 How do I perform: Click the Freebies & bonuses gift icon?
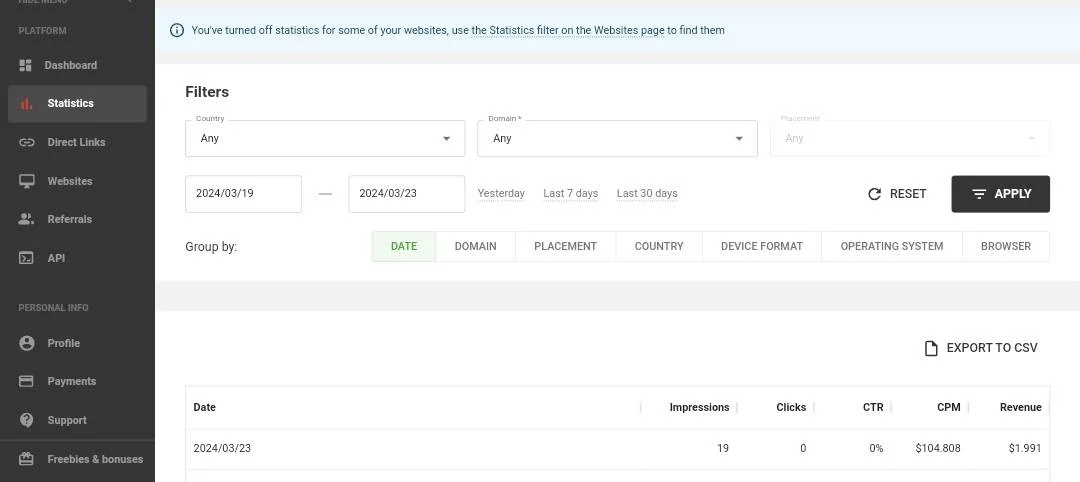pos(26,459)
